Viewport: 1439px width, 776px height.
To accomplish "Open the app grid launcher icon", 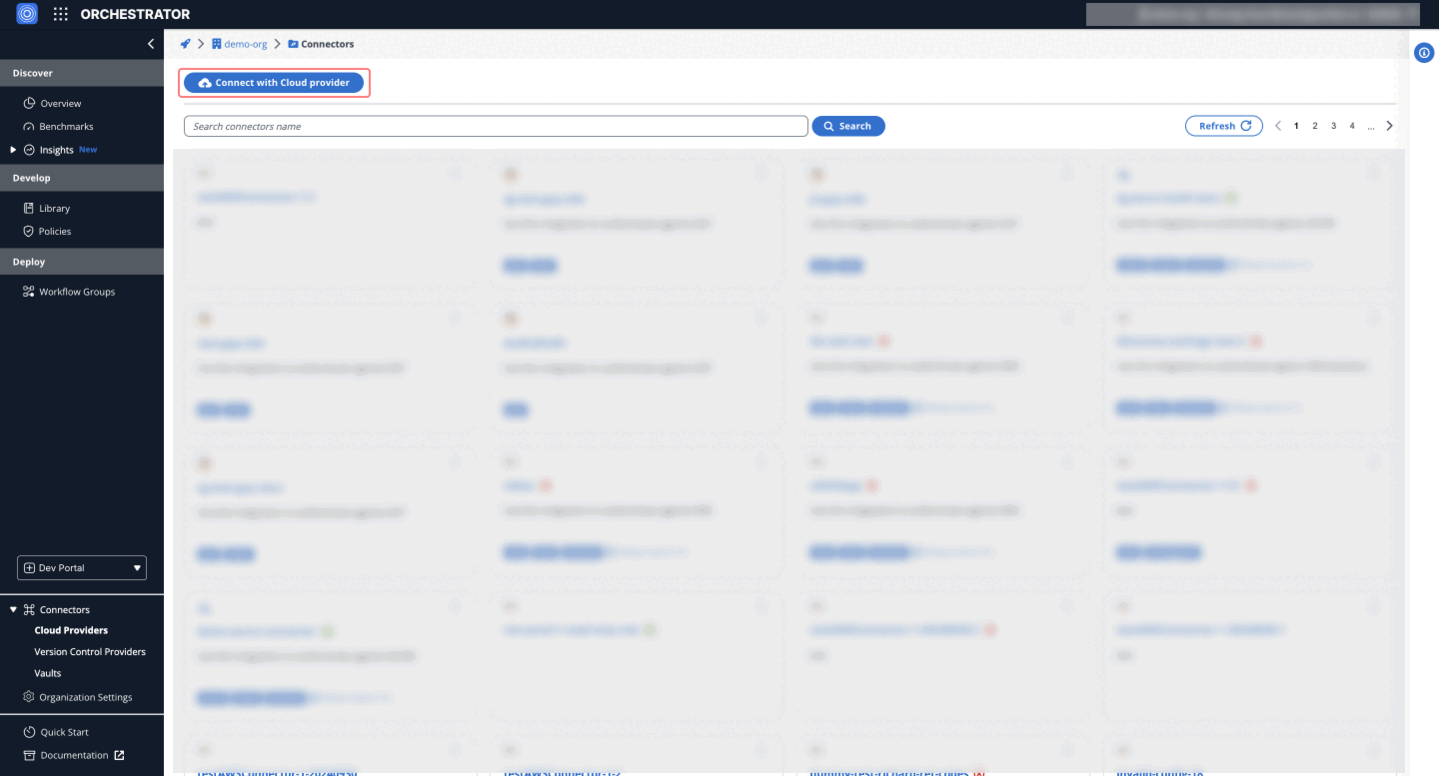I will 60,14.
